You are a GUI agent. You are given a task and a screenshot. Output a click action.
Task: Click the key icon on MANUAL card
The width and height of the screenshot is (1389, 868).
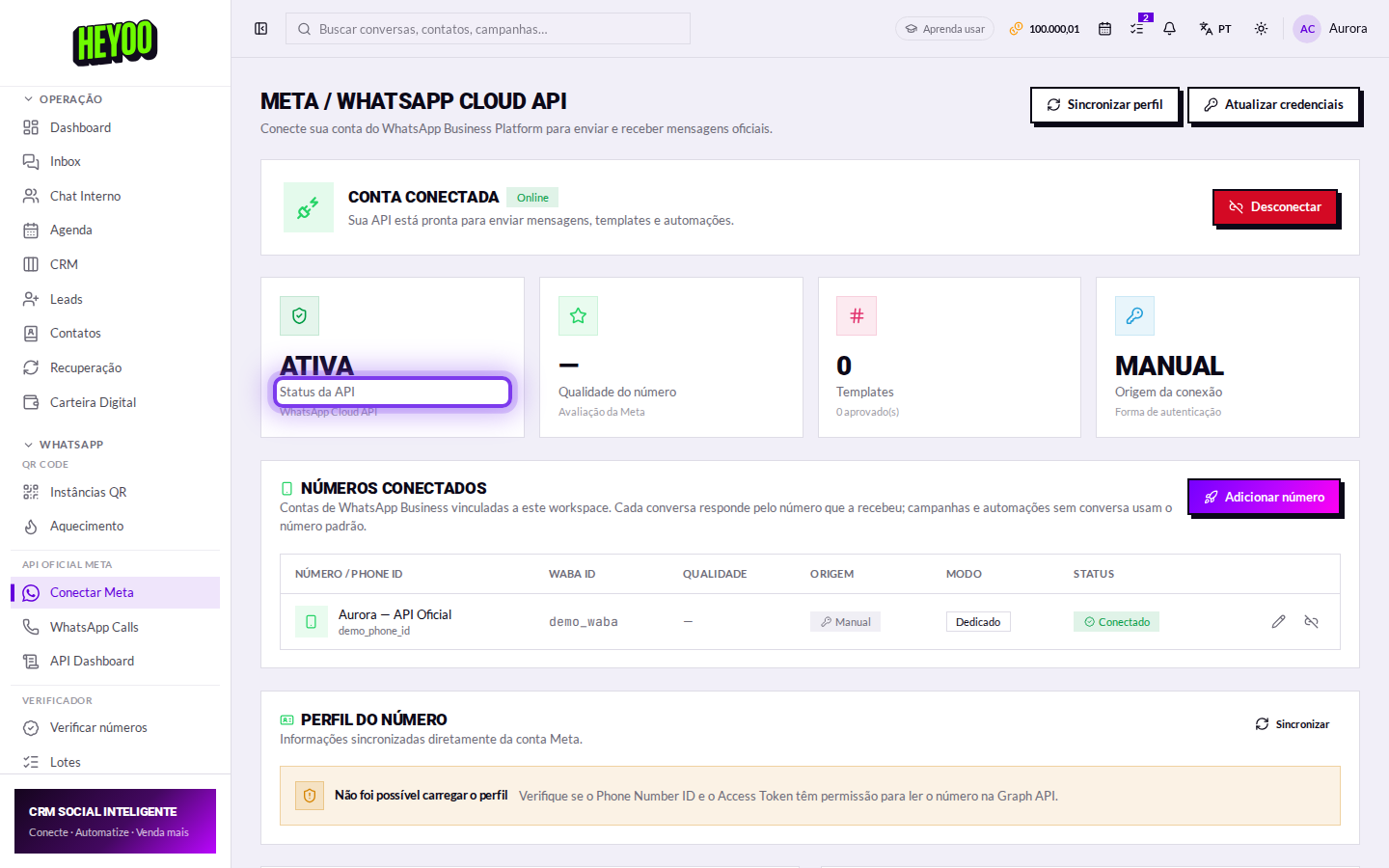(x=1134, y=315)
